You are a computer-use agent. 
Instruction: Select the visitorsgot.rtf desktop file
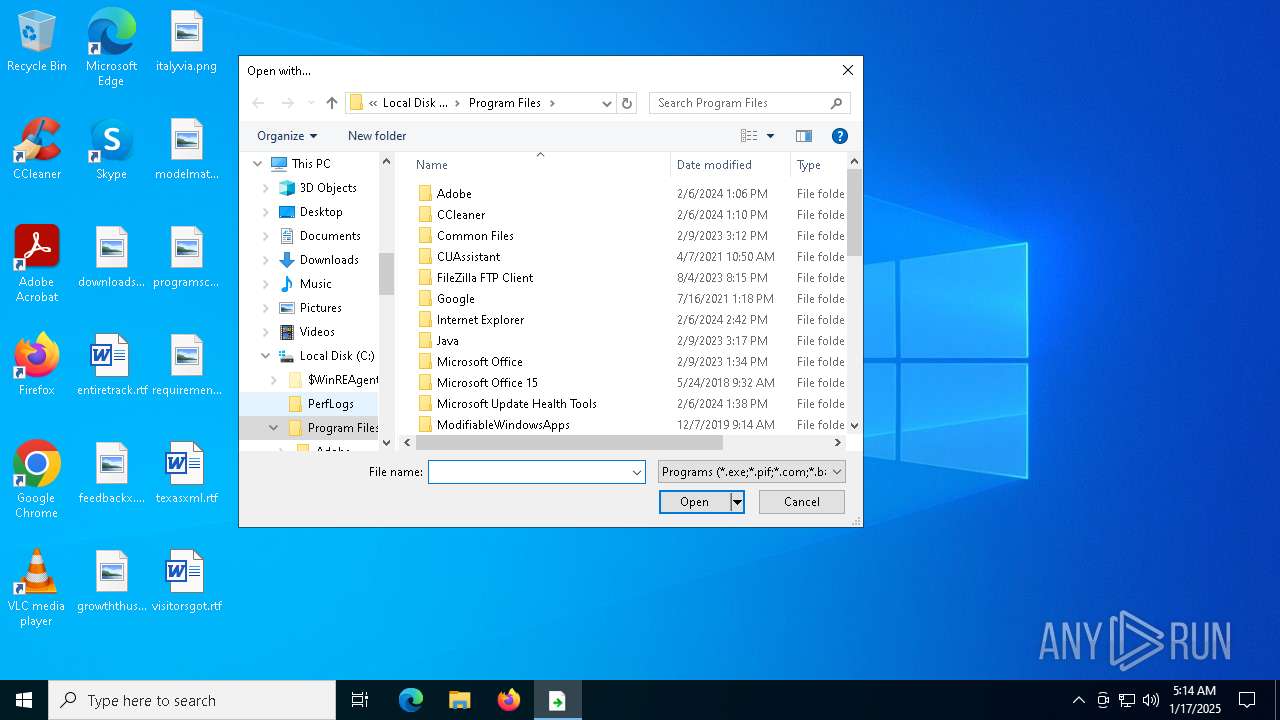click(186, 581)
